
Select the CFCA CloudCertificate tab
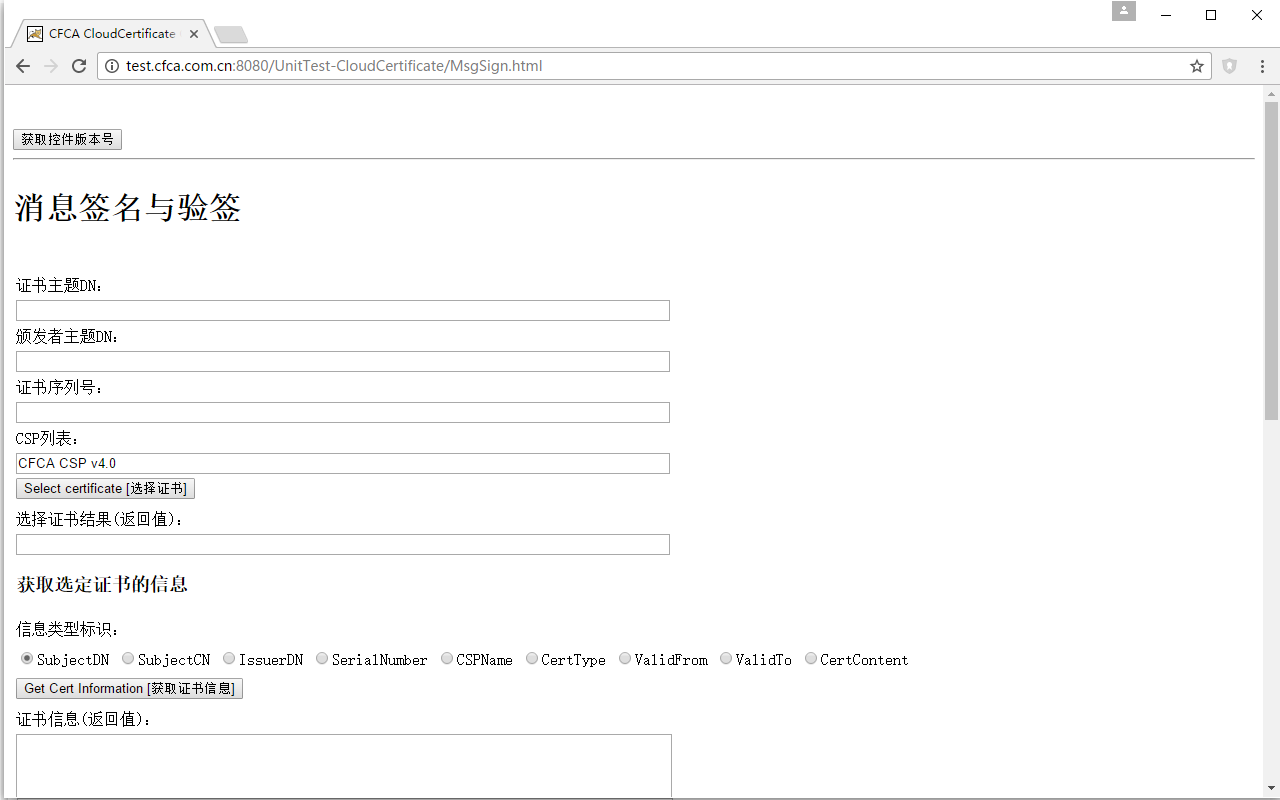click(x=110, y=34)
